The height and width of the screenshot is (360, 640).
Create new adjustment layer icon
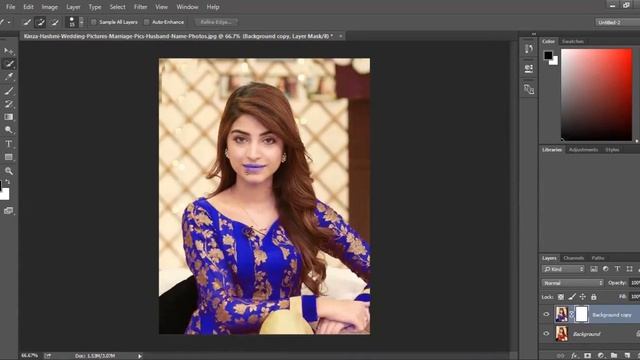pos(601,356)
